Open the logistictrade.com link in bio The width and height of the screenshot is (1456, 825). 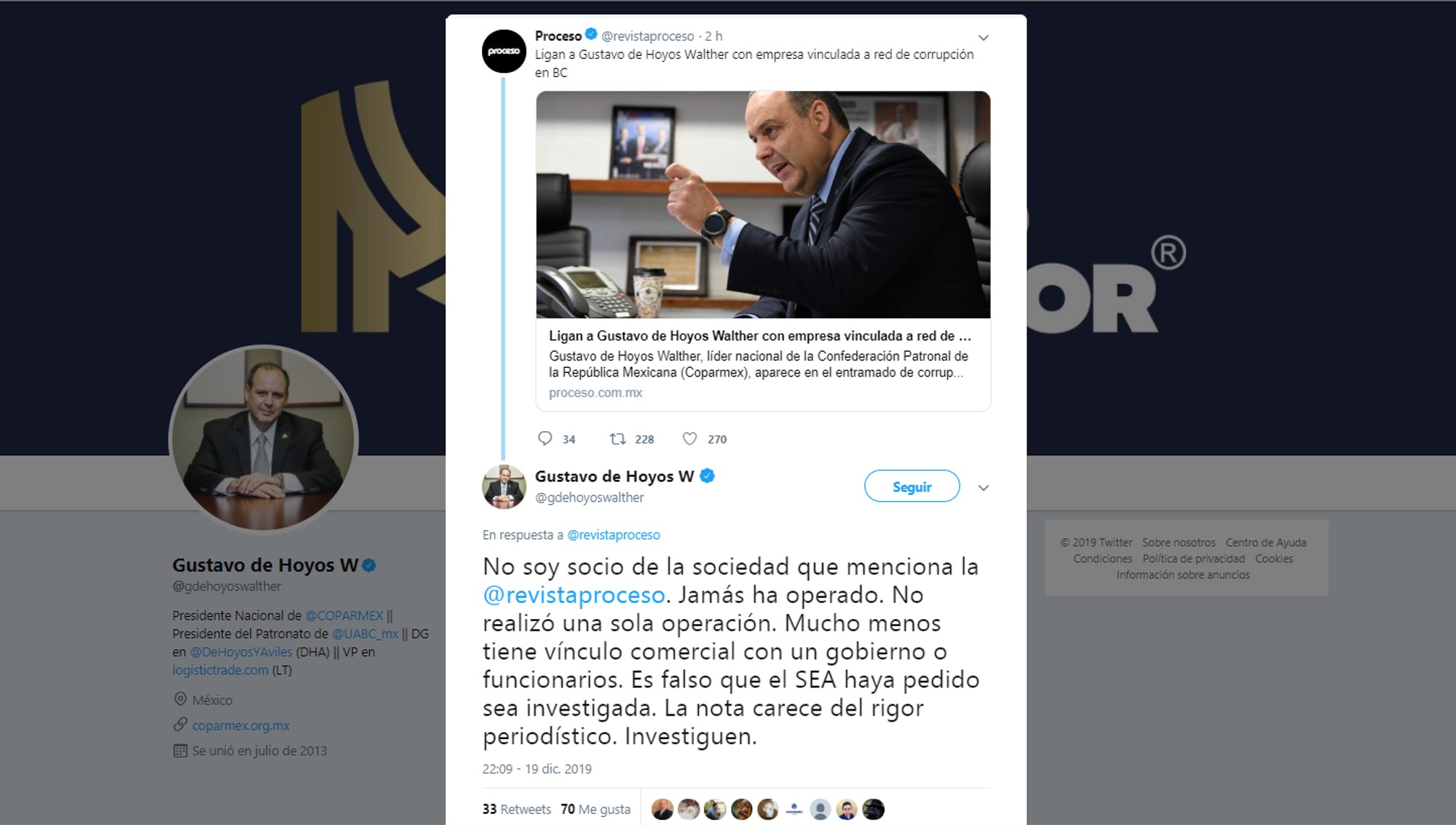click(x=220, y=670)
